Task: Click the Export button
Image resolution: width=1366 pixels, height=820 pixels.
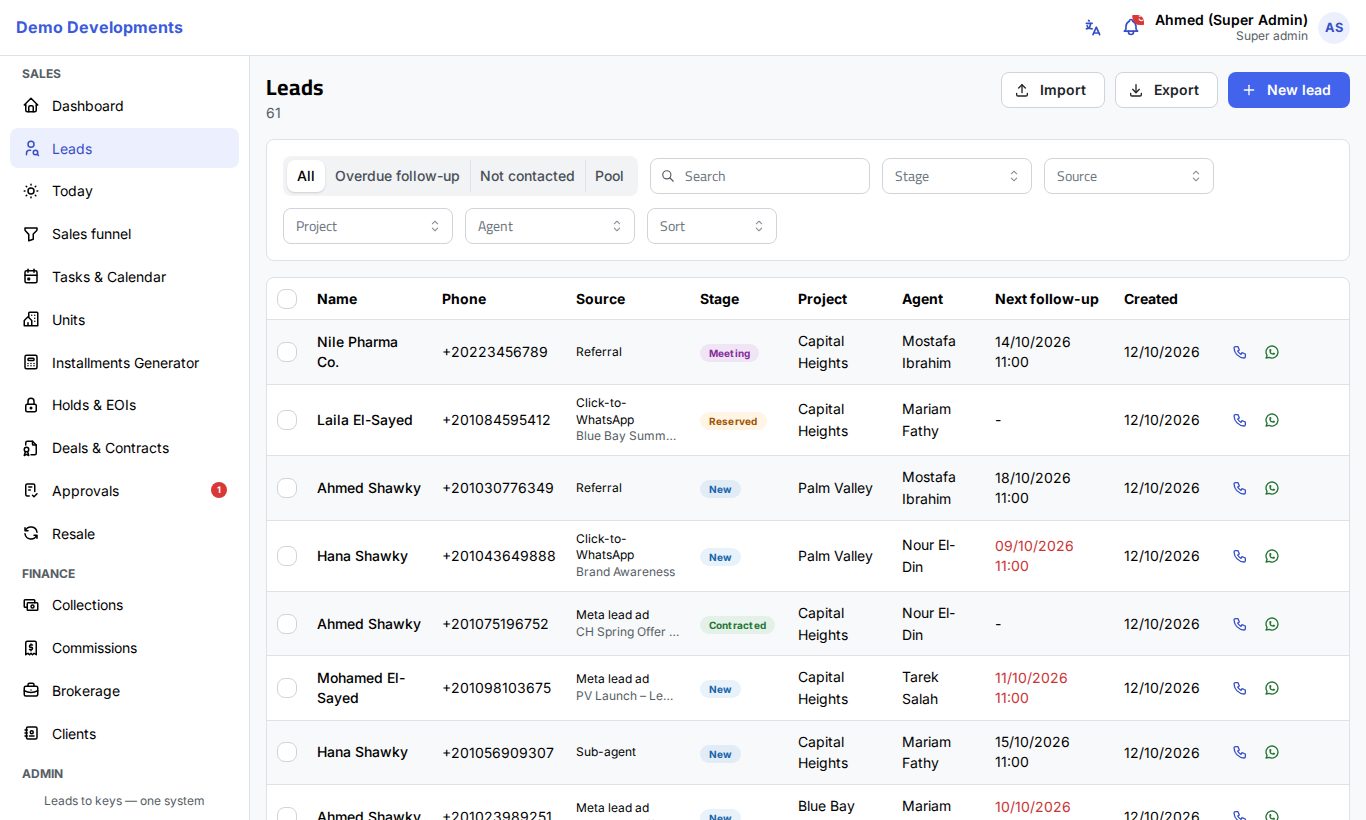Action: (x=1166, y=90)
